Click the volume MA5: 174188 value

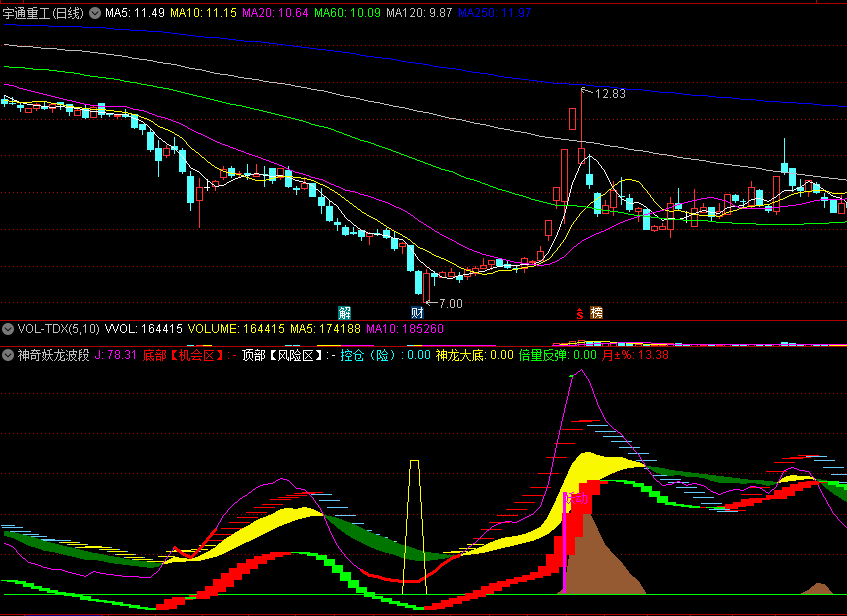point(325,329)
